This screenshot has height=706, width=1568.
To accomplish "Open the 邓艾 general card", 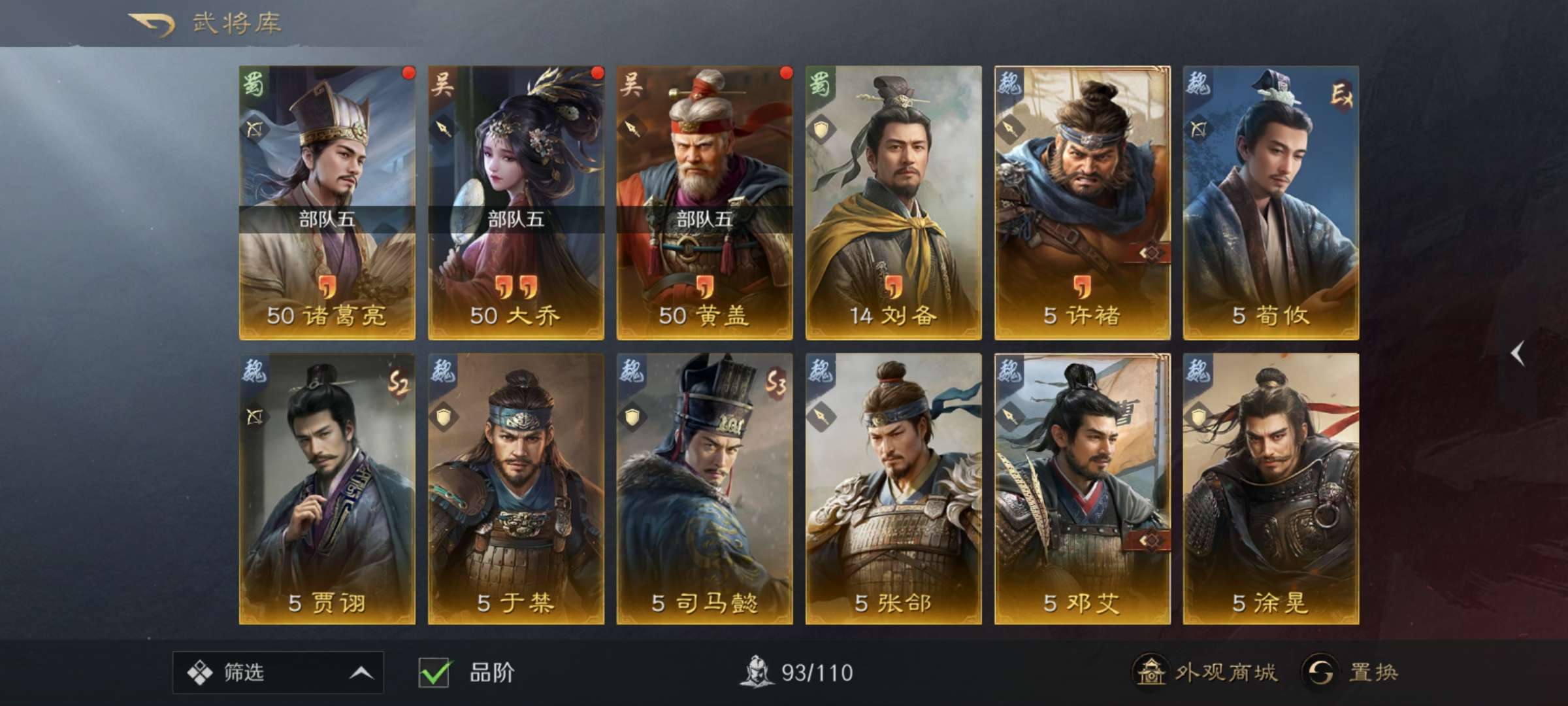I will click(x=1082, y=489).
